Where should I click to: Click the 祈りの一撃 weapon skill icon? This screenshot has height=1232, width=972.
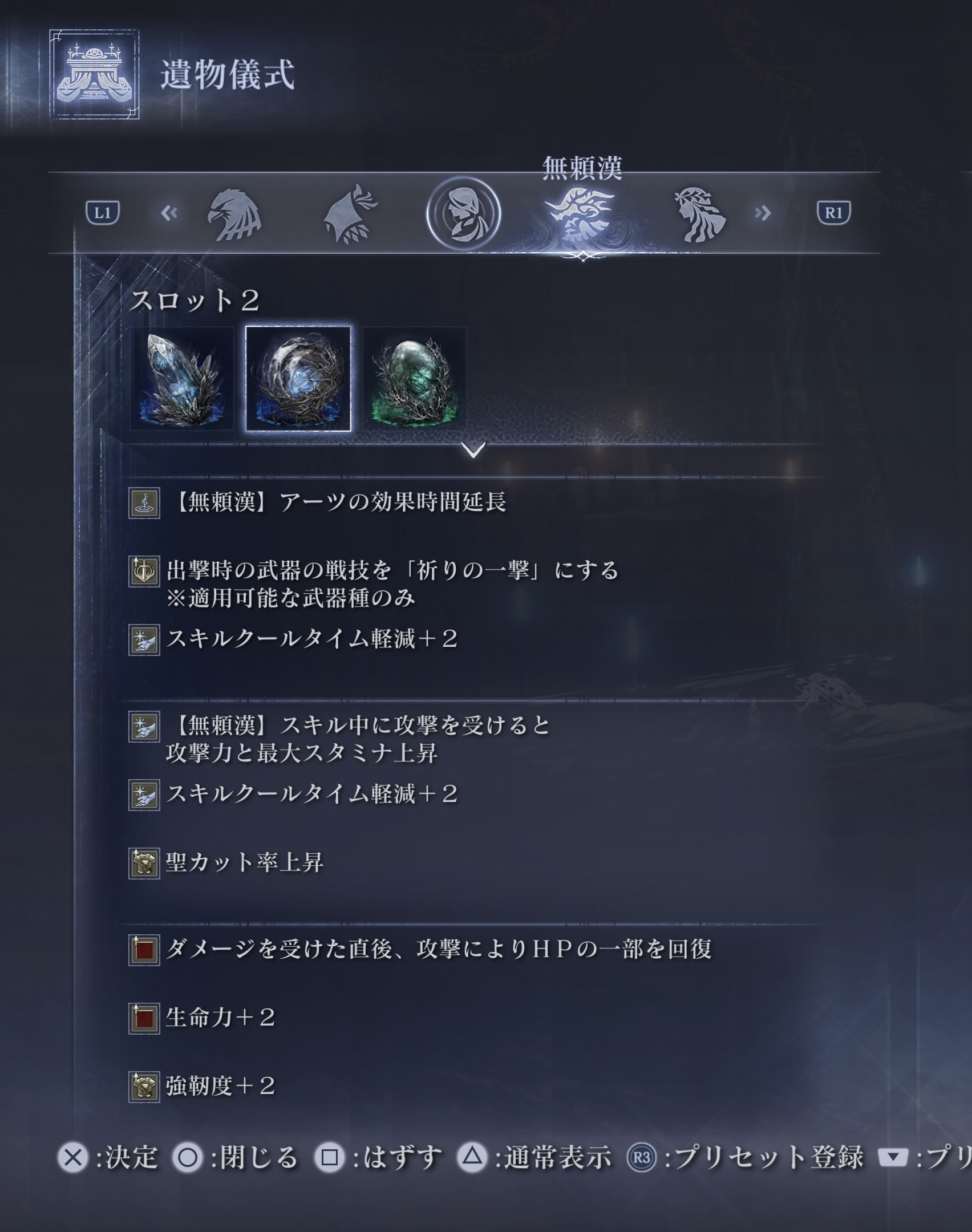click(144, 572)
